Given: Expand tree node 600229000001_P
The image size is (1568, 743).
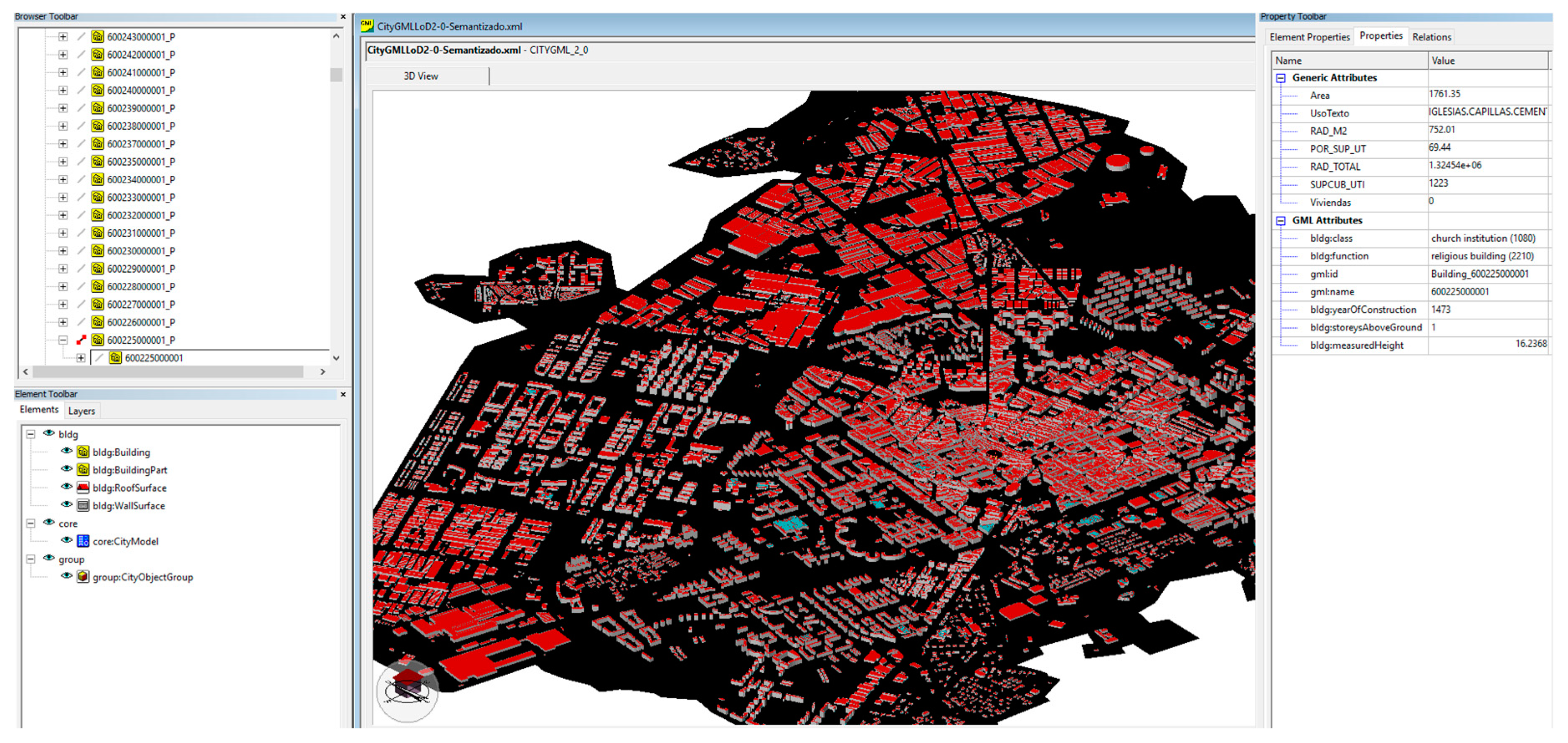Looking at the screenshot, I should (63, 269).
